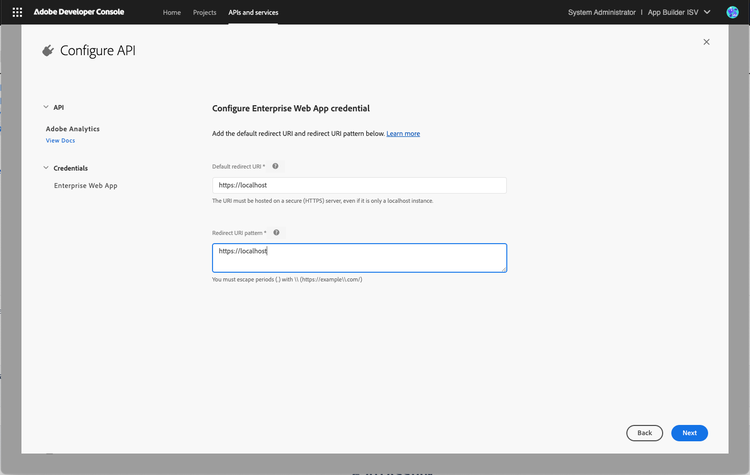This screenshot has height=475, width=750.
Task: Switch to the Projects tab
Action: point(204,12)
